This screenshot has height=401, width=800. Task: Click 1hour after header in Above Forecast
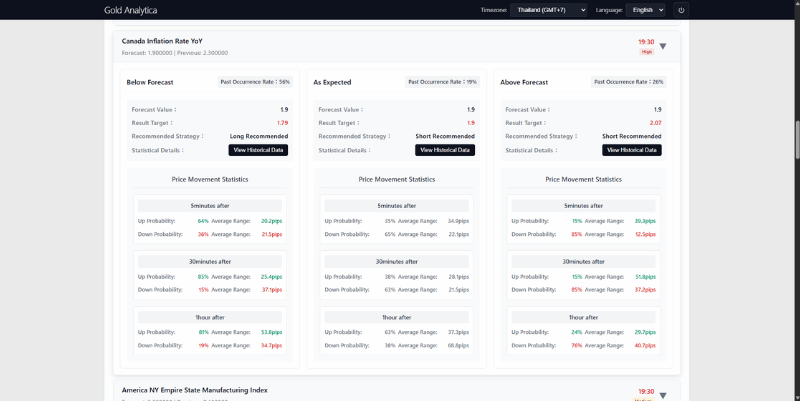click(583, 317)
